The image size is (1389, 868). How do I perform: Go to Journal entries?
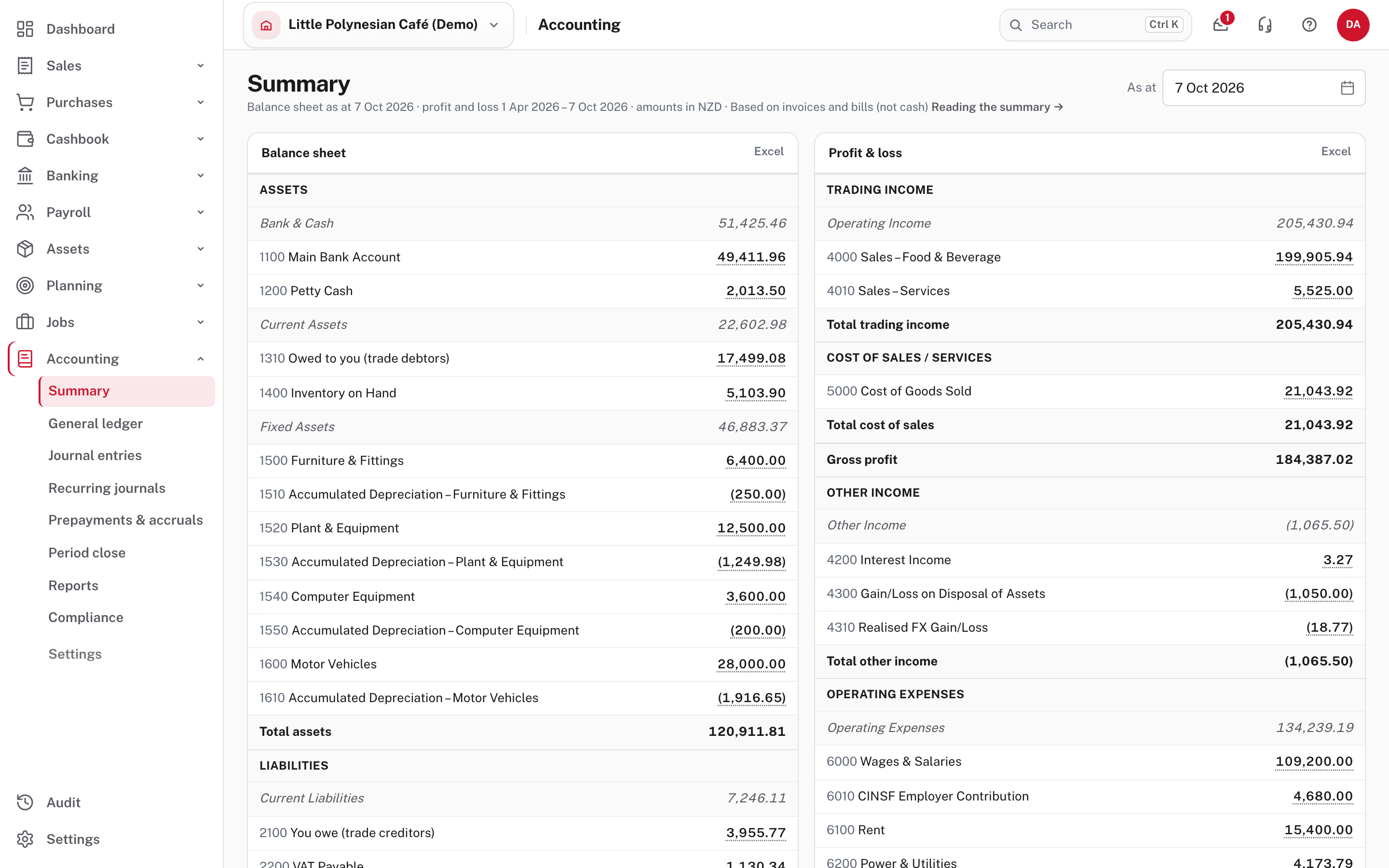pyautogui.click(x=95, y=455)
